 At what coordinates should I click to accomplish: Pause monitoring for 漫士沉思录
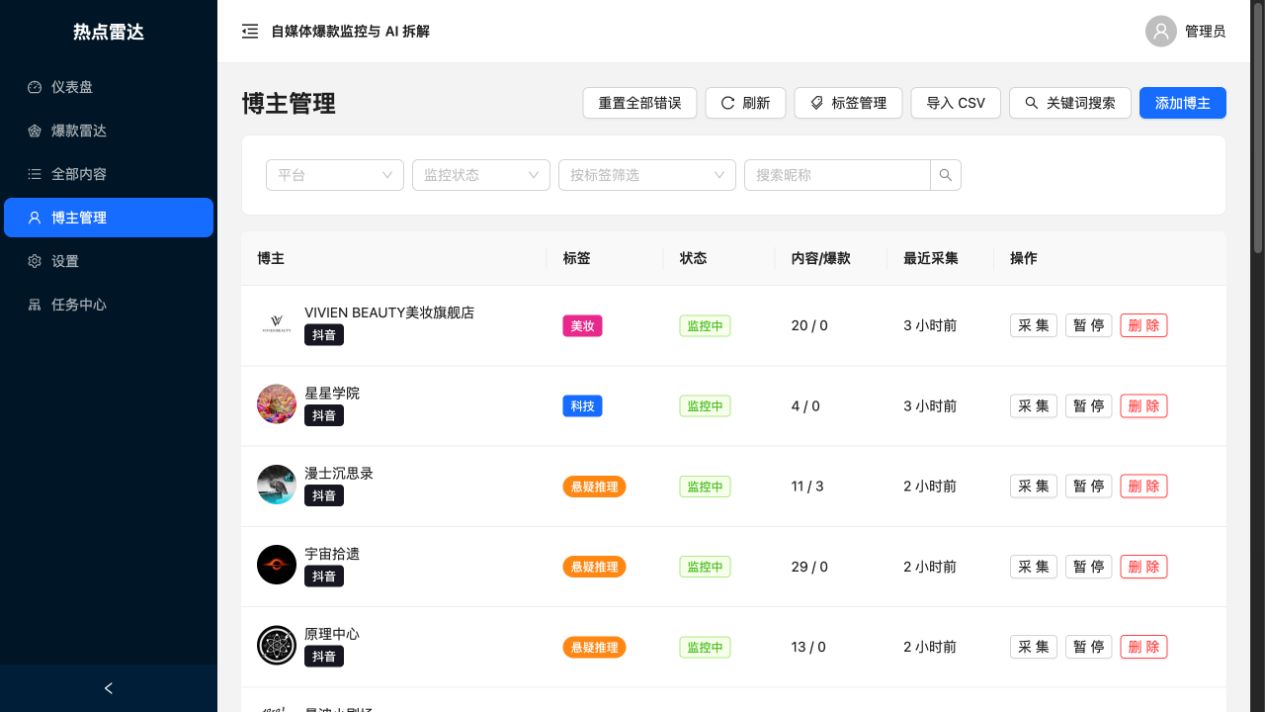pyautogui.click(x=1089, y=486)
